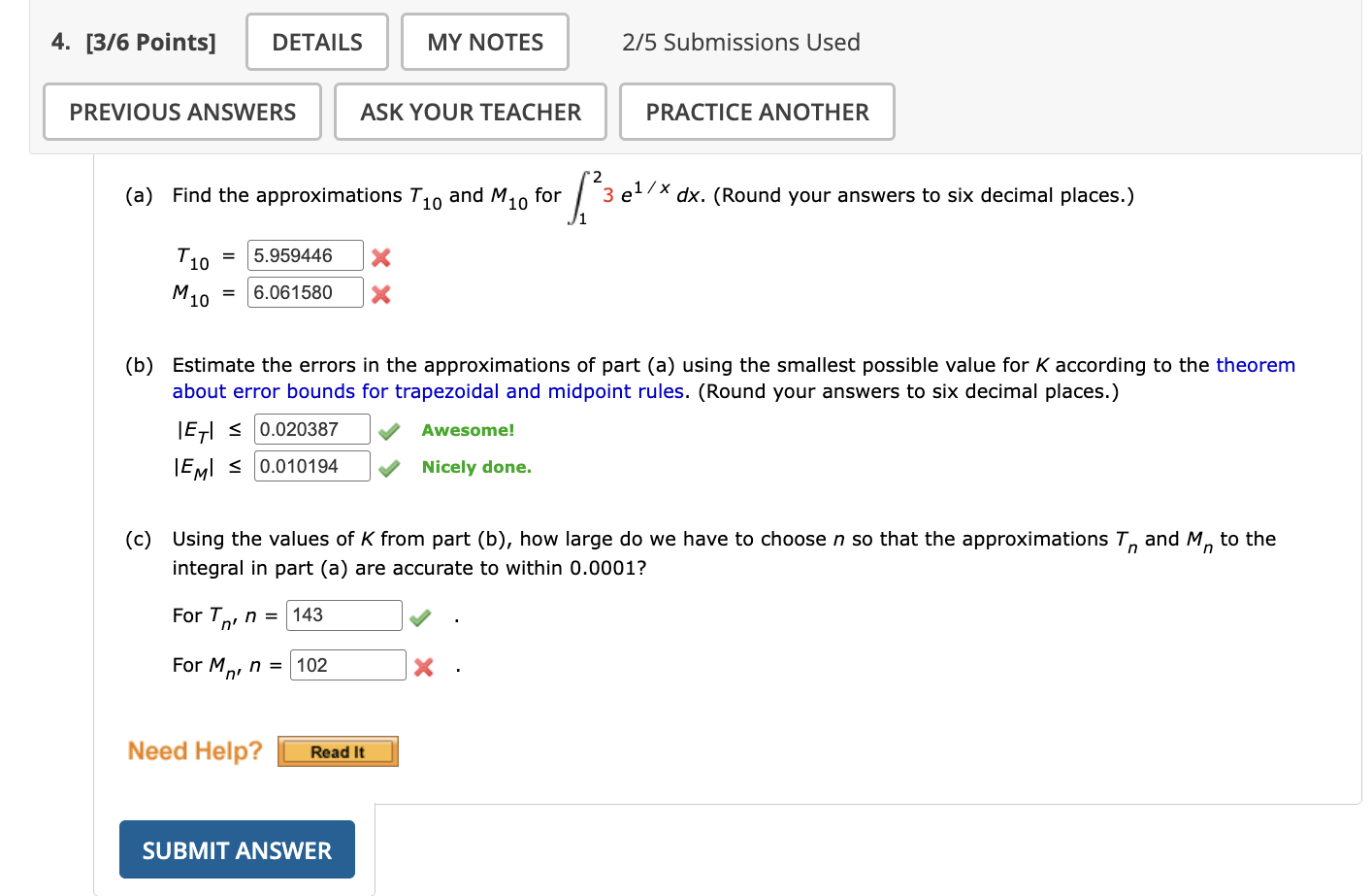Click the green checkmark next to n = 143
The width and height of the screenshot is (1372, 896).
click(419, 615)
